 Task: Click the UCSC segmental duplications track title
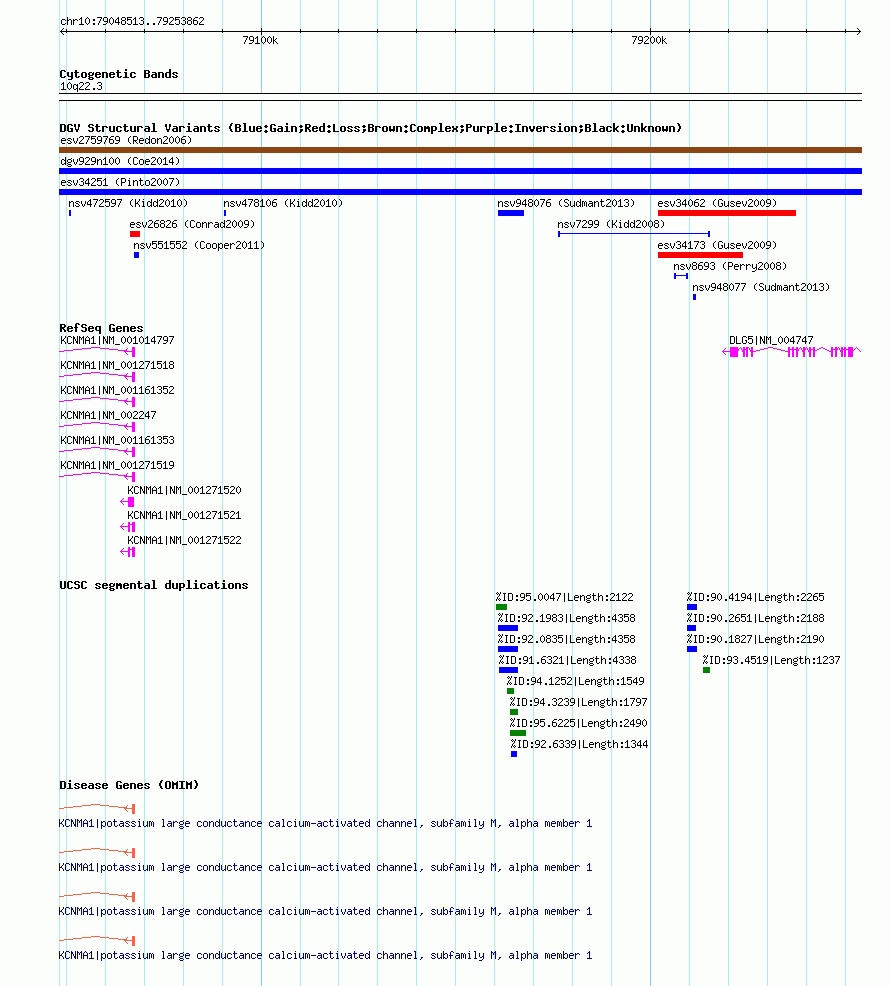tap(153, 585)
